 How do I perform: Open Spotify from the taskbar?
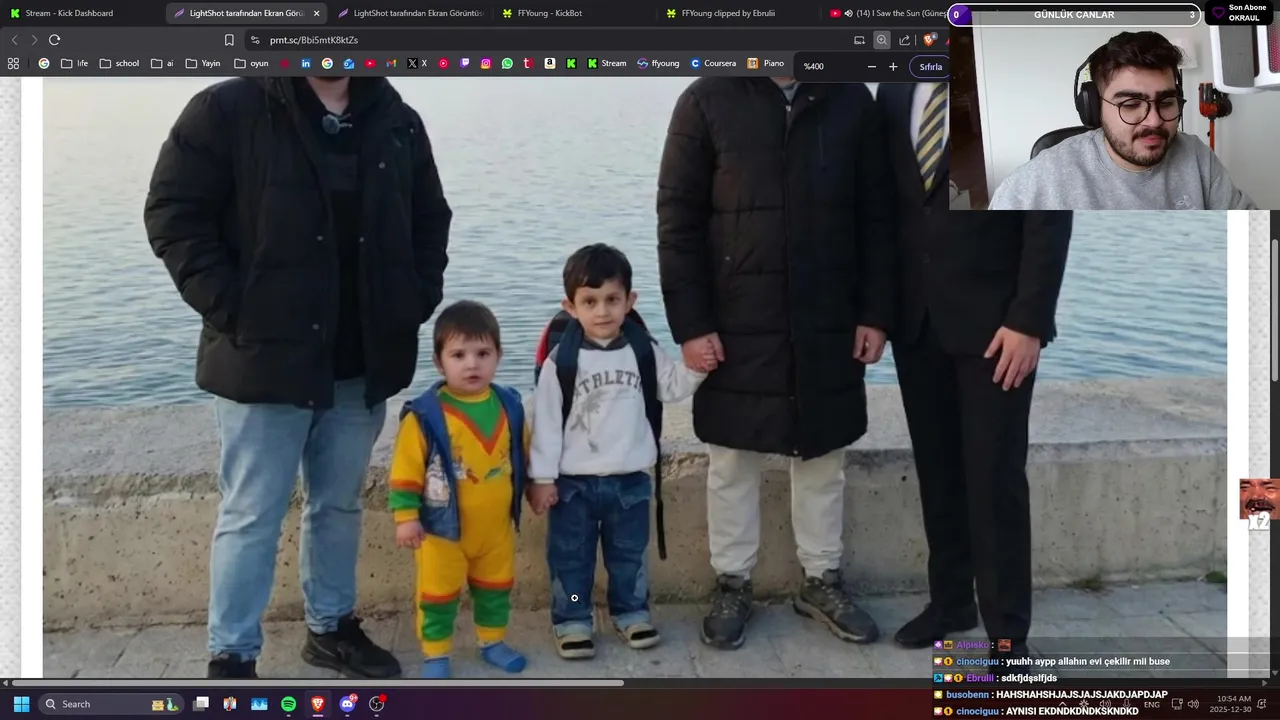[x=288, y=704]
